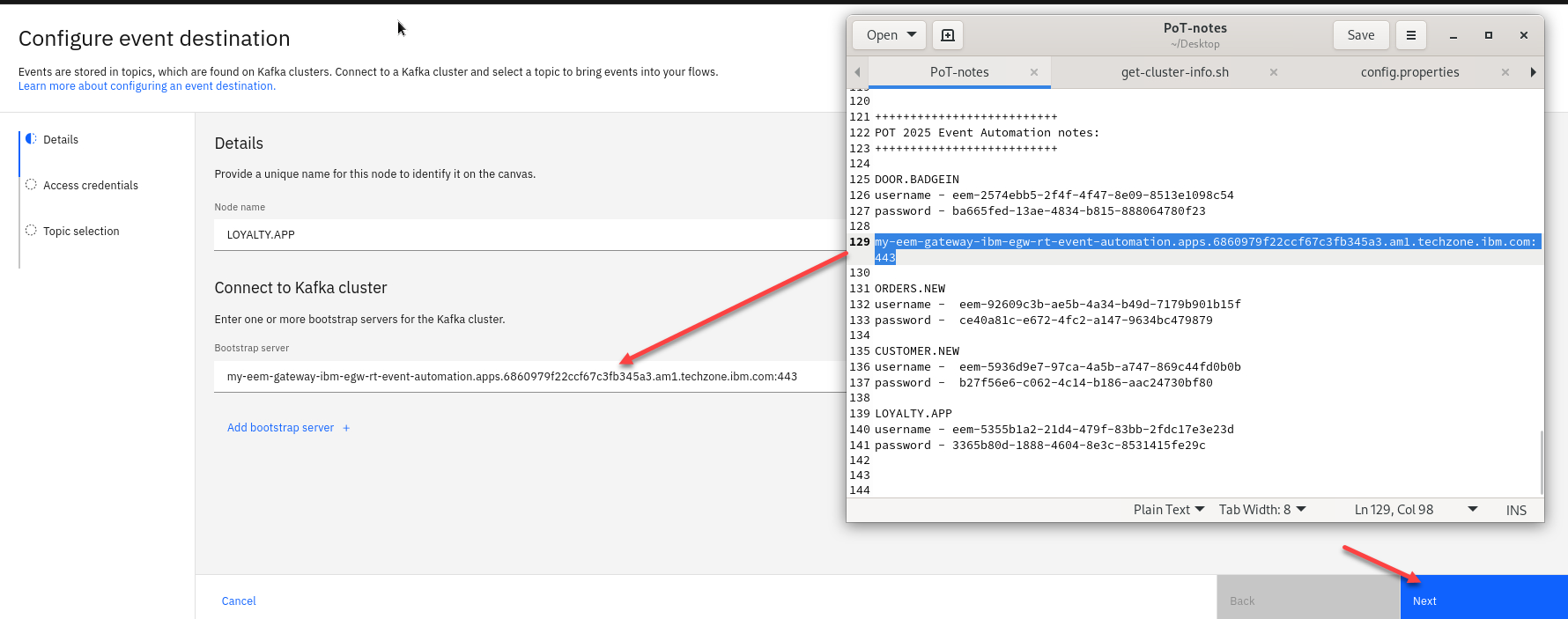Screen dimensions: 1568x619
Task: Close the PoT-notes tab
Action: (1034, 72)
